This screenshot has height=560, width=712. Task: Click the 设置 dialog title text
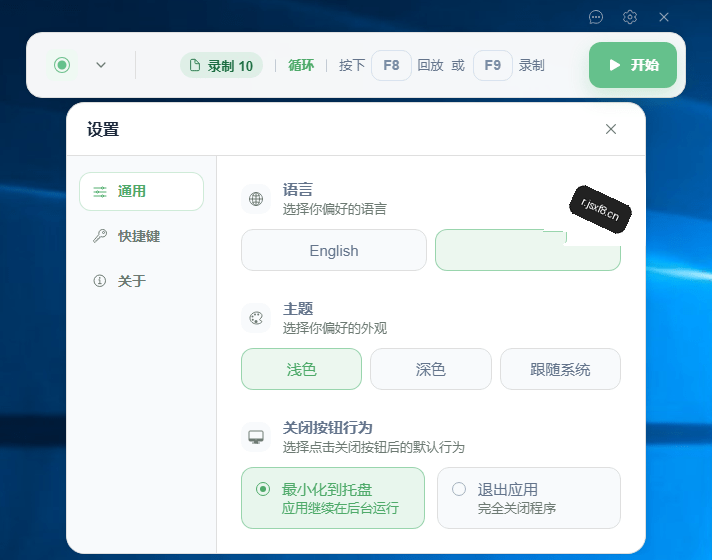103,129
